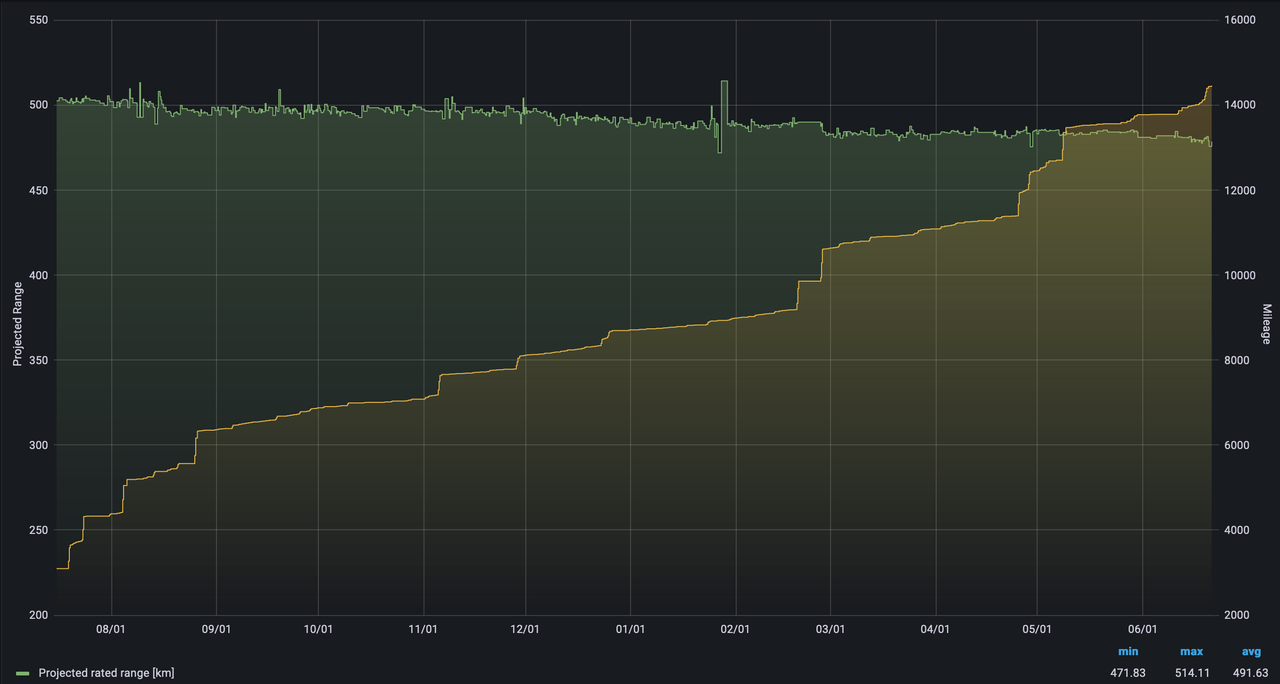
Task: Click the 14000 mileage axis value
Action: click(1238, 105)
